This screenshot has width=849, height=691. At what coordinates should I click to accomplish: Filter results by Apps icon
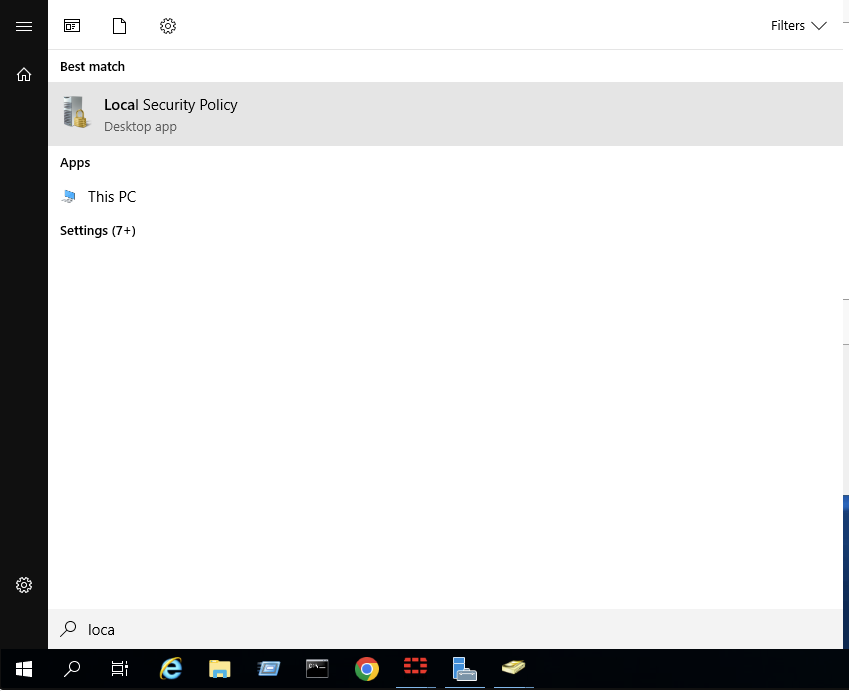[x=72, y=25]
